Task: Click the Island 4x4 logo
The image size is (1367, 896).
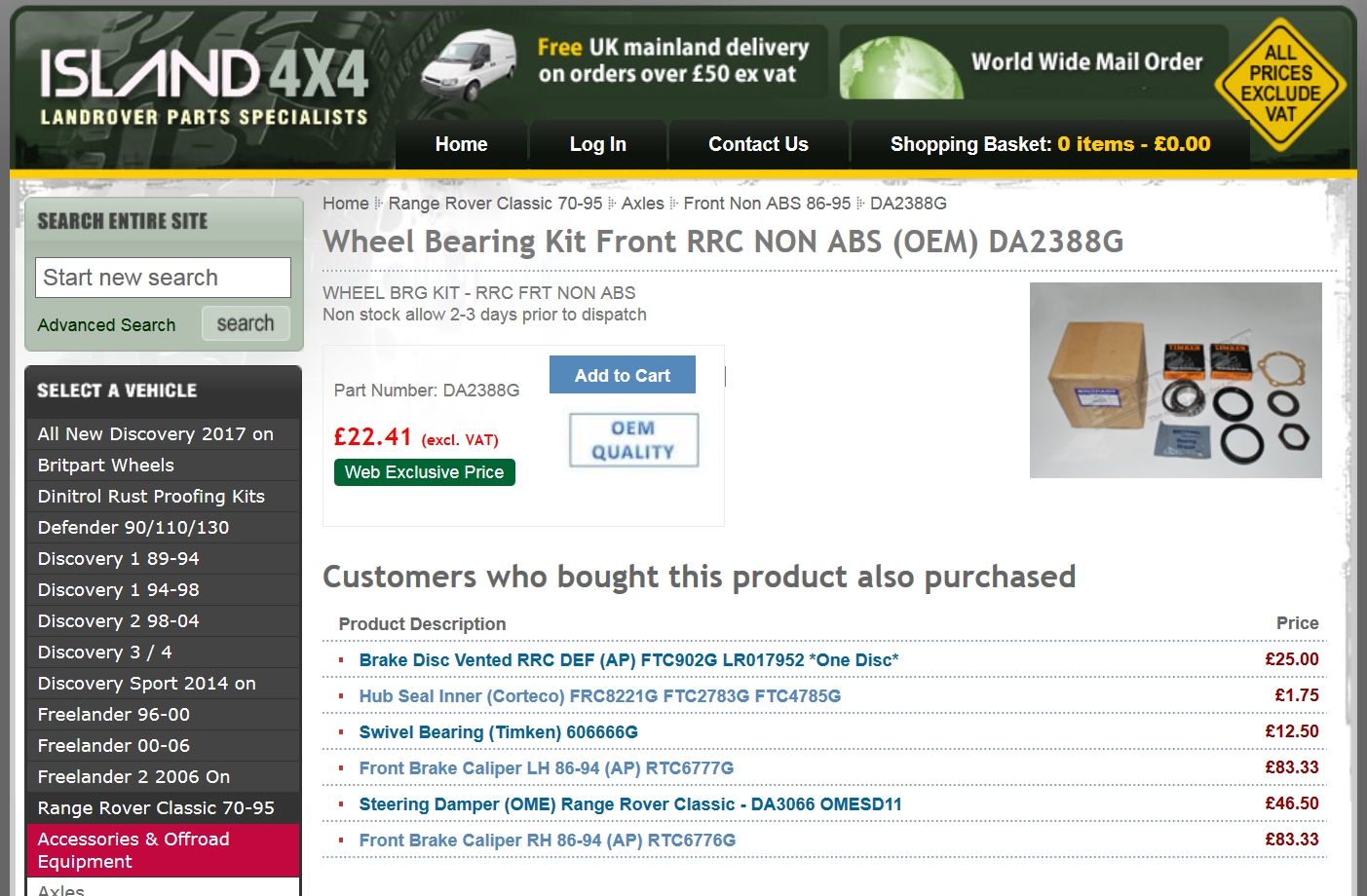Action: pyautogui.click(x=204, y=88)
